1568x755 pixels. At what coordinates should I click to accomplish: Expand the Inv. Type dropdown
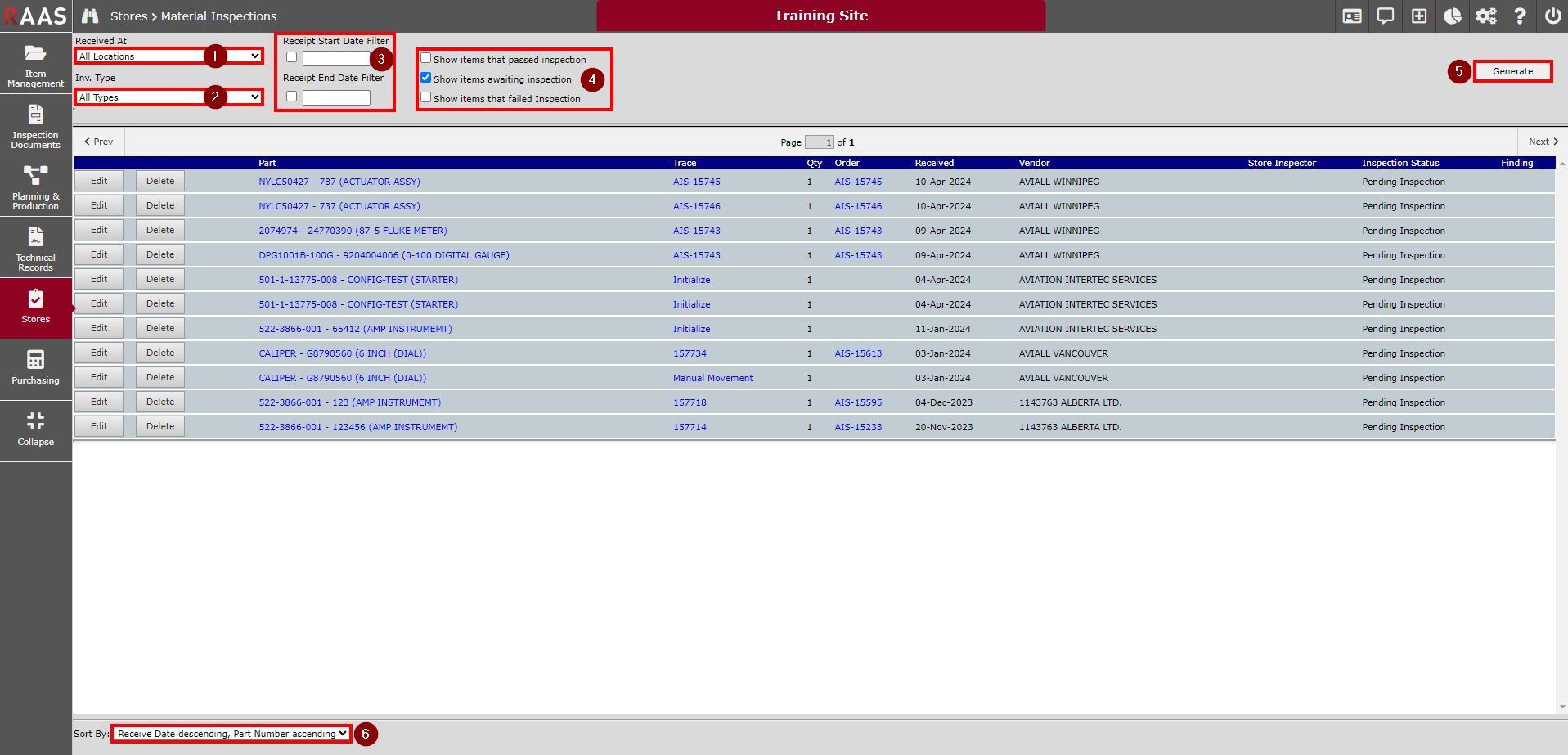pyautogui.click(x=168, y=97)
